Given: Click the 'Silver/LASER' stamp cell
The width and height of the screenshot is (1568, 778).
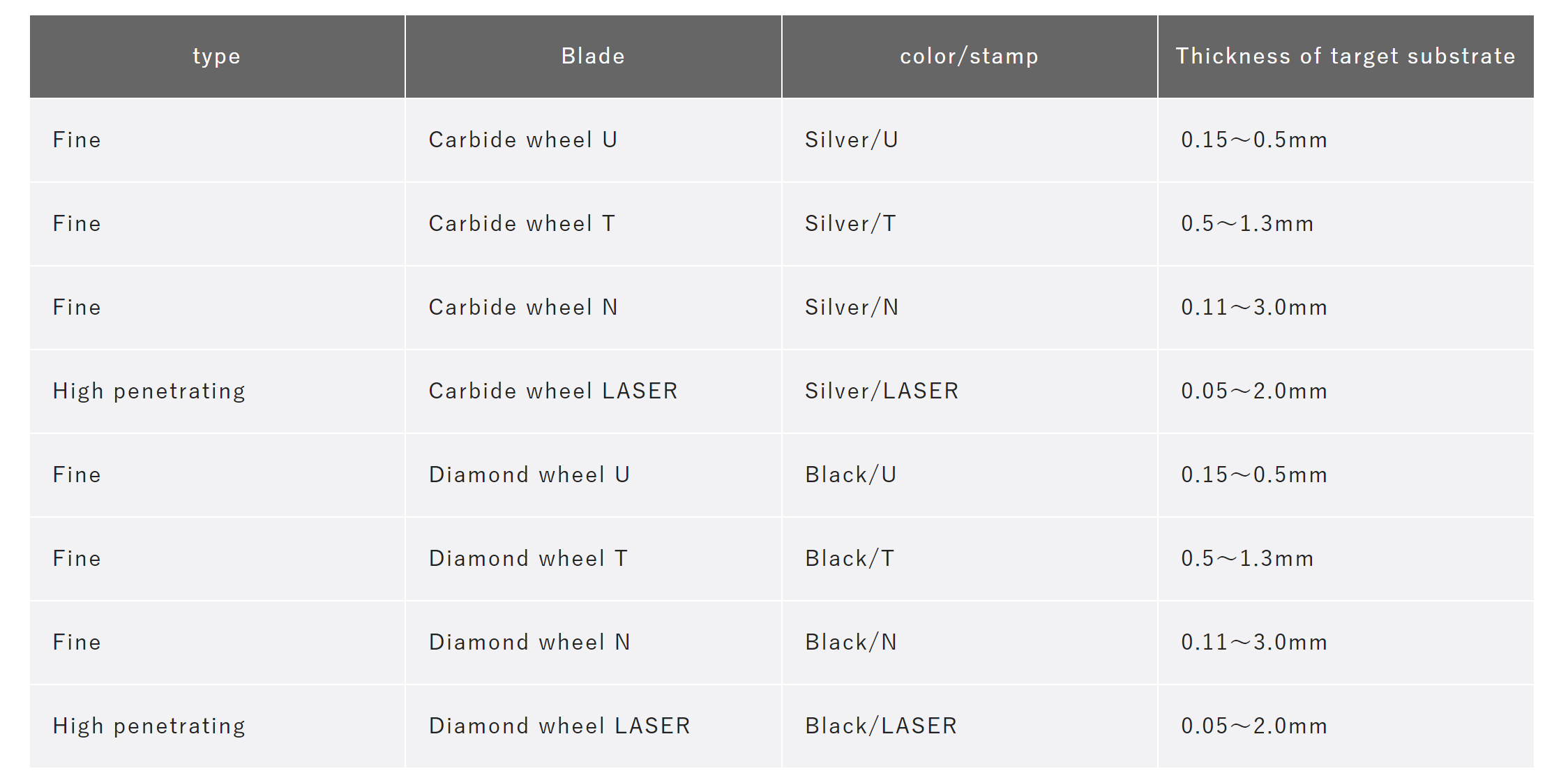Looking at the screenshot, I should tap(970, 391).
